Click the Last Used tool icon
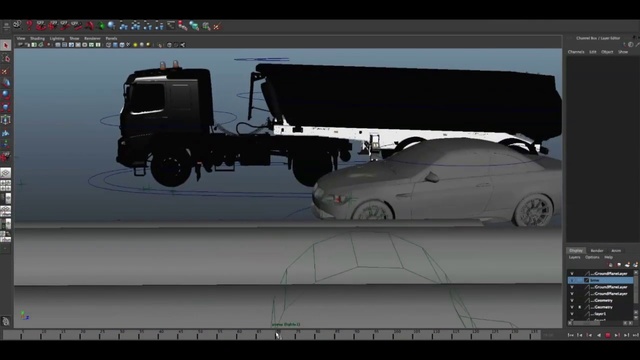Viewport: 640px width, 360px height. tap(6, 157)
